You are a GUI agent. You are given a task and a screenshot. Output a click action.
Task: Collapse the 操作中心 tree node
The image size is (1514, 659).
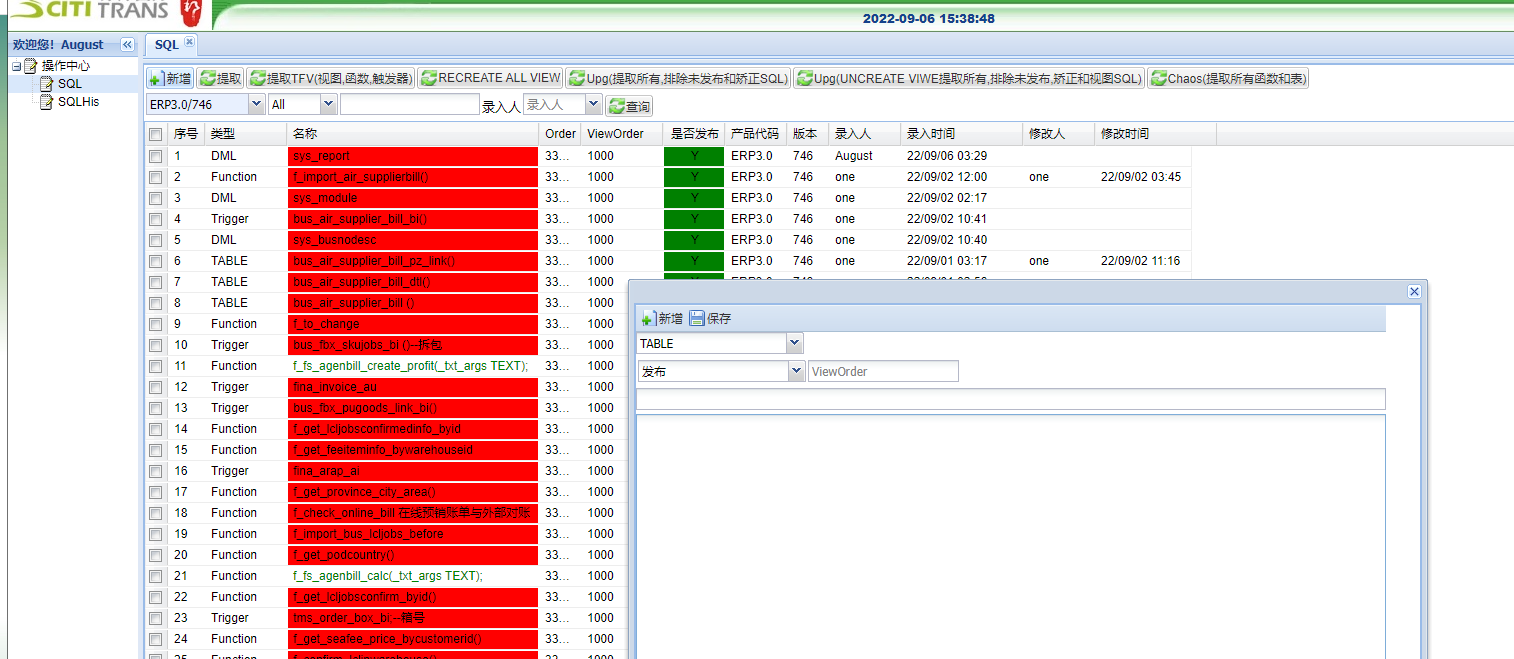[x=17, y=66]
